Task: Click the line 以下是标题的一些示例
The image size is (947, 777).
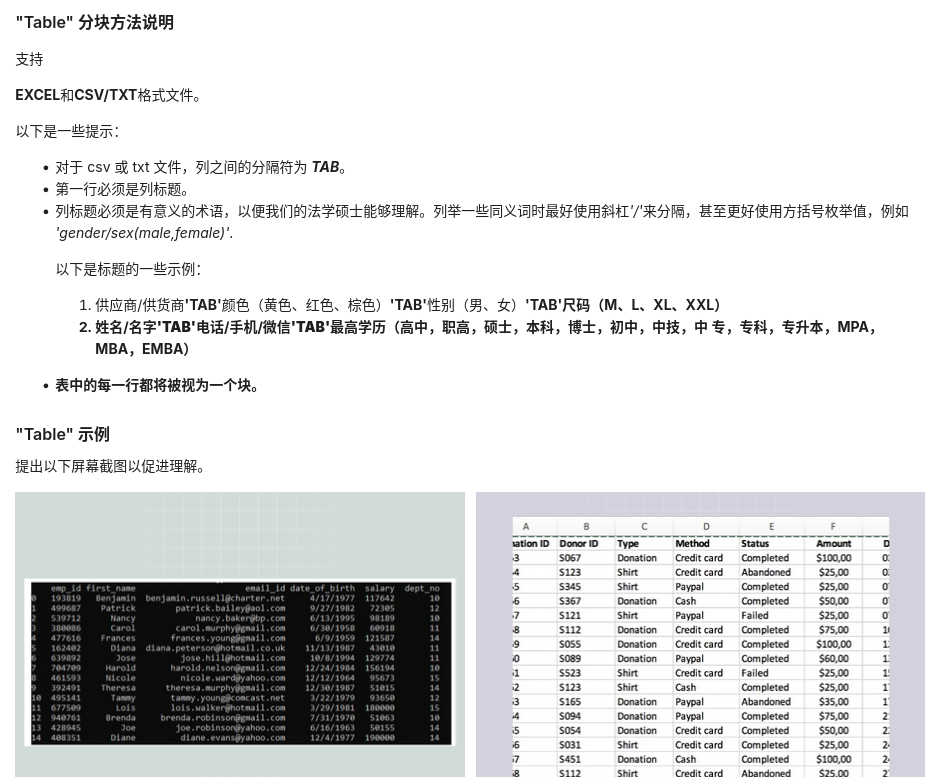Action: 128,269
